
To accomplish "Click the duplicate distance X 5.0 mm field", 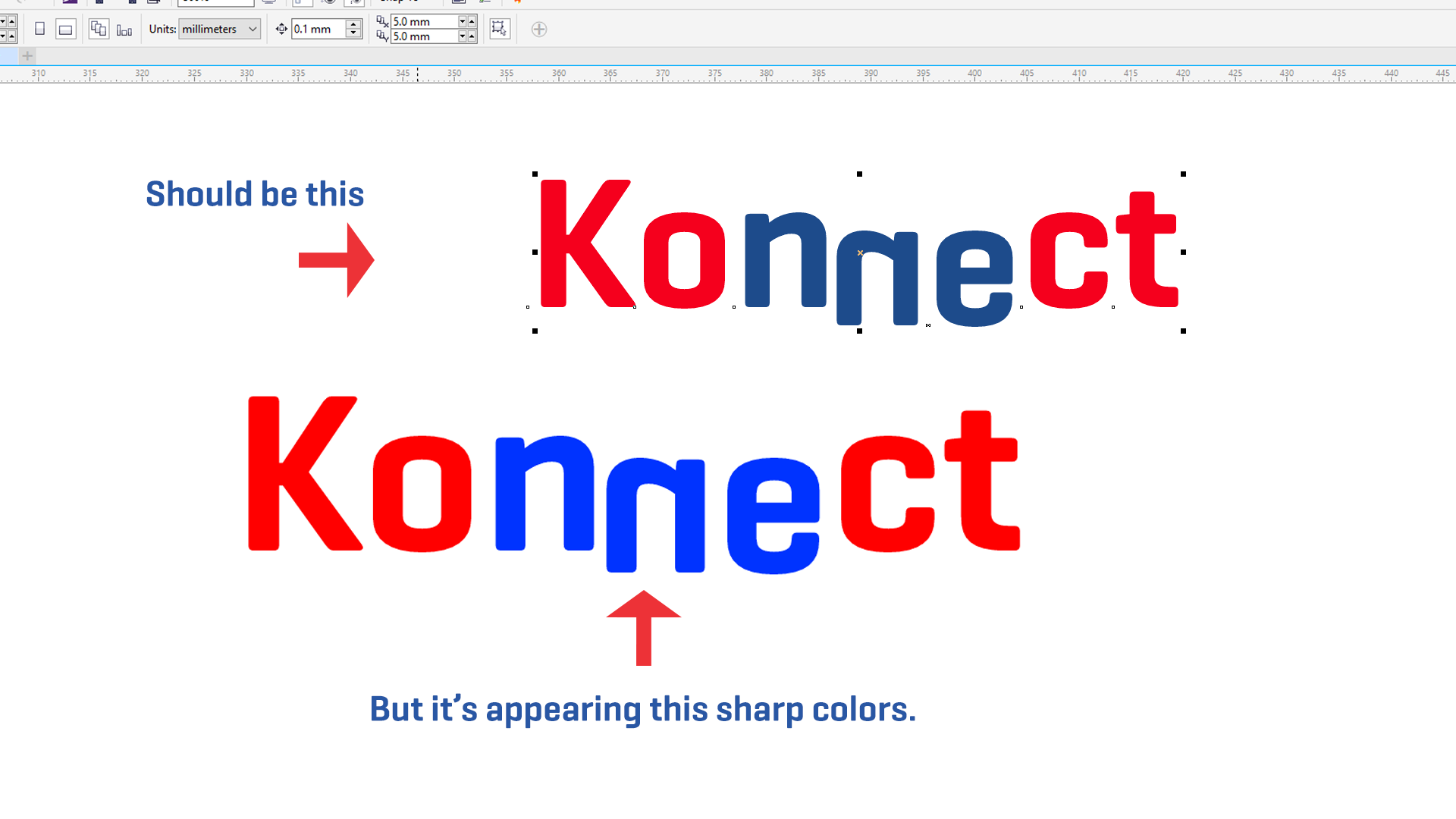I will point(424,21).
